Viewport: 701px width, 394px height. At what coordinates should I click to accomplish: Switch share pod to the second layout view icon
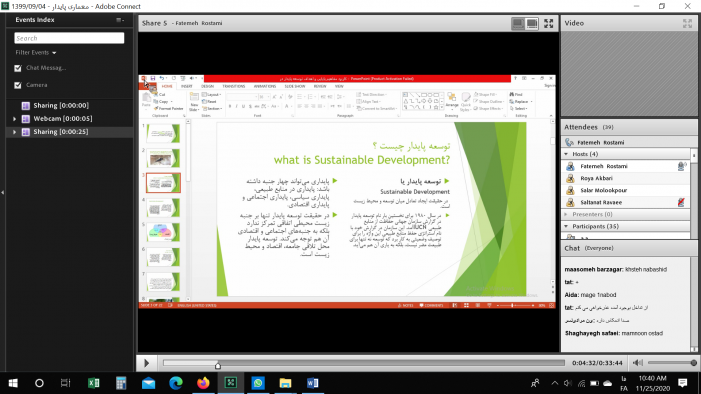click(x=532, y=23)
